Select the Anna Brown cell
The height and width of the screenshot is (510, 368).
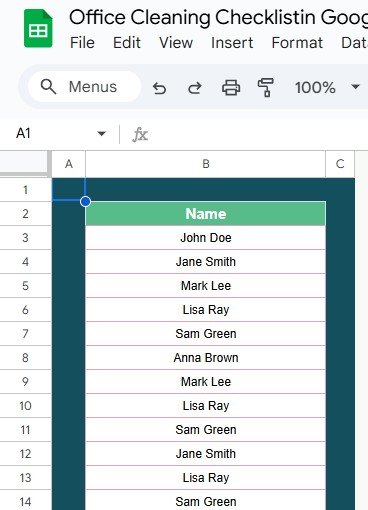pos(206,358)
